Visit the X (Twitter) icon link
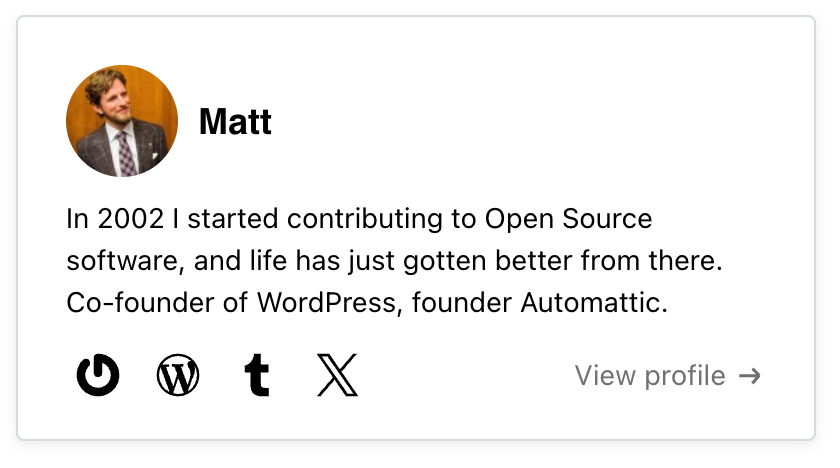 click(337, 376)
